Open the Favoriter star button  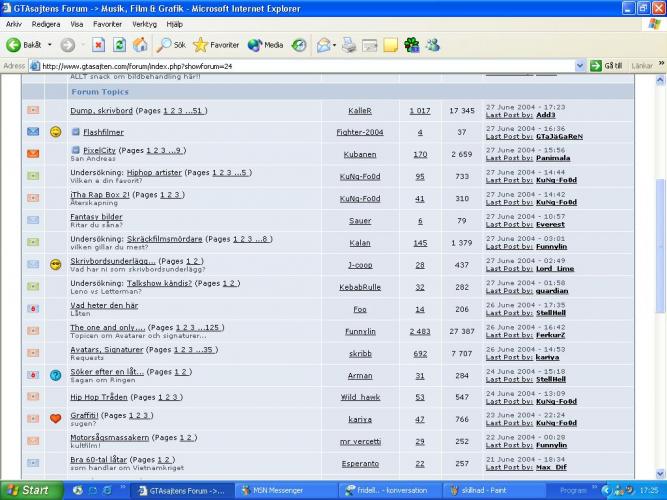(x=216, y=45)
